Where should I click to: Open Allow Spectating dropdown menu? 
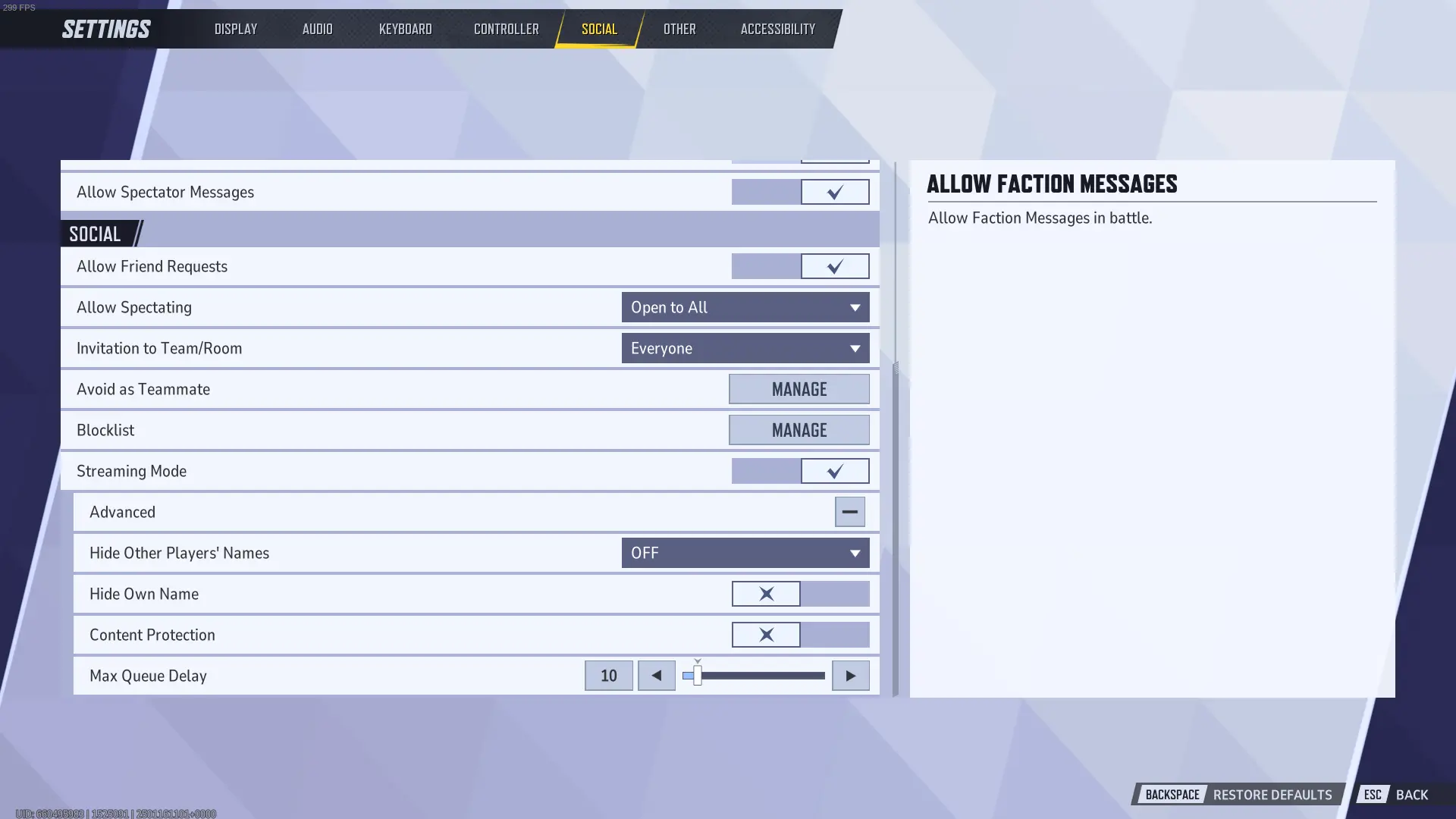[x=745, y=307]
